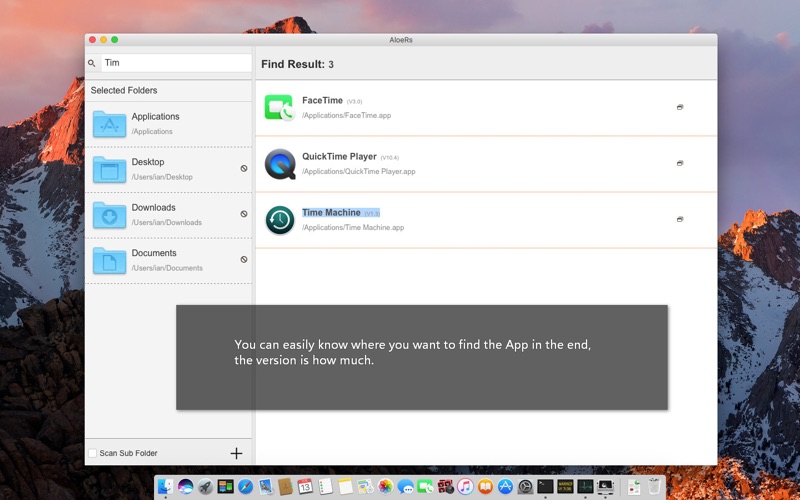Open Trash from the Dock
800x500 pixels.
click(654, 487)
